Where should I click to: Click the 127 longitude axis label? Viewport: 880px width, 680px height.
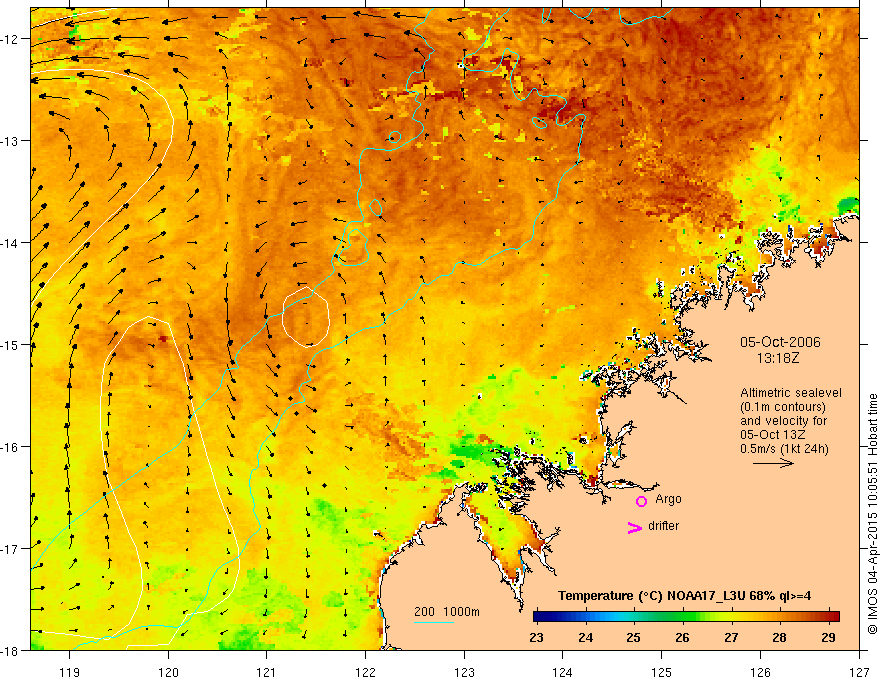(859, 672)
